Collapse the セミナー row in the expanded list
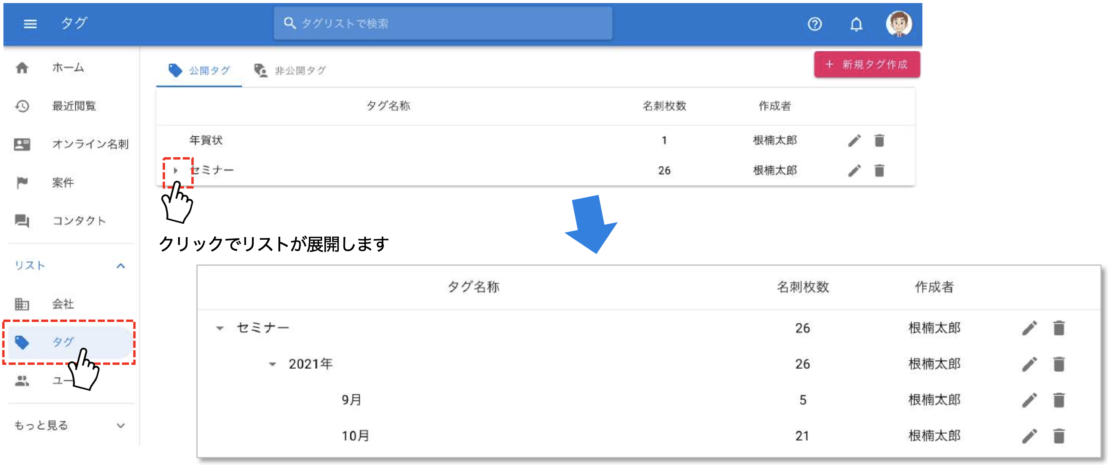Viewport: 1108px width, 465px height. tap(219, 328)
